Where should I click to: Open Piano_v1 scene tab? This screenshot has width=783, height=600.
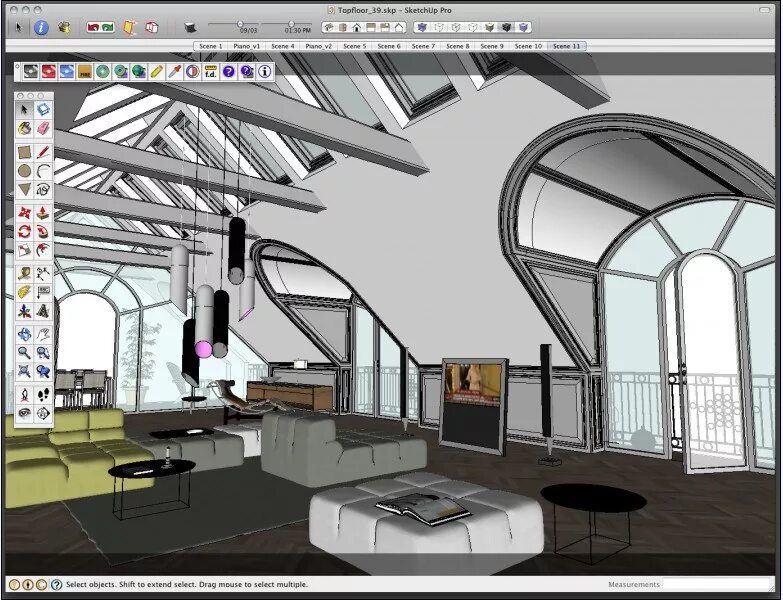click(x=246, y=46)
